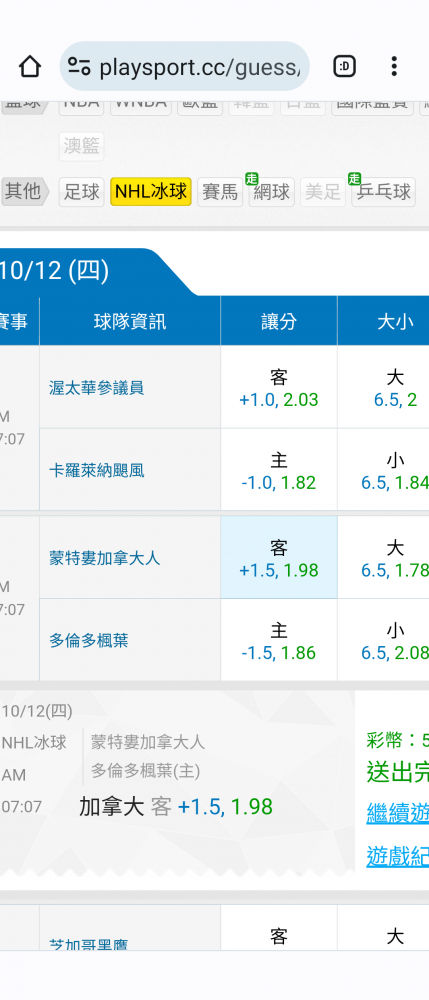The height and width of the screenshot is (1000, 429).
Task: Pick Ottawa 客 +1.0, 2.03 spread
Action: [x=279, y=387]
